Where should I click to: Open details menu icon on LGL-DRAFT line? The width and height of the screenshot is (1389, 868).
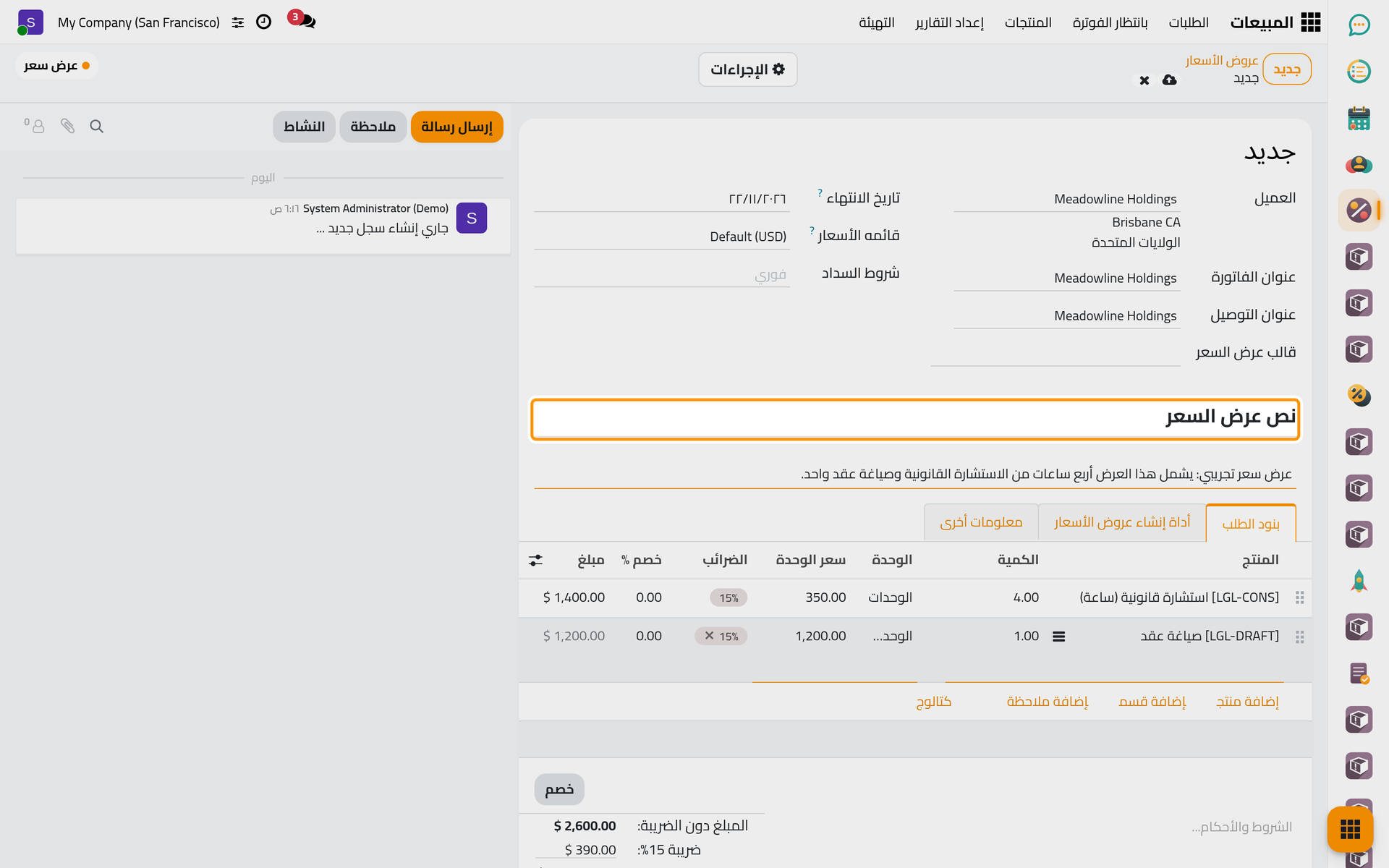click(x=1058, y=637)
